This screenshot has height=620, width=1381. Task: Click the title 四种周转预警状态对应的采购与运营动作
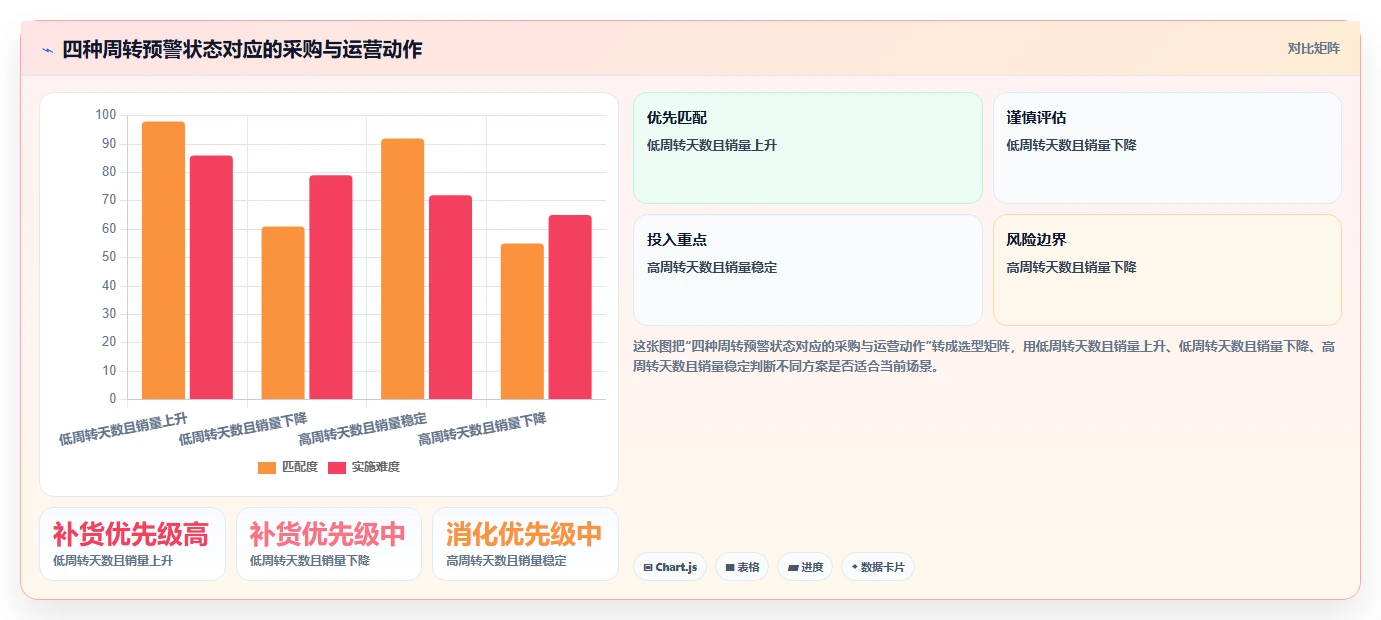(x=242, y=49)
